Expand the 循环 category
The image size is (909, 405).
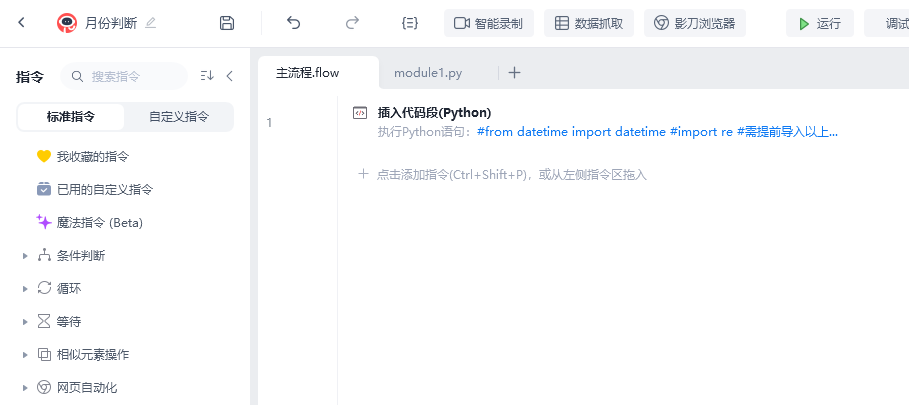(25, 289)
